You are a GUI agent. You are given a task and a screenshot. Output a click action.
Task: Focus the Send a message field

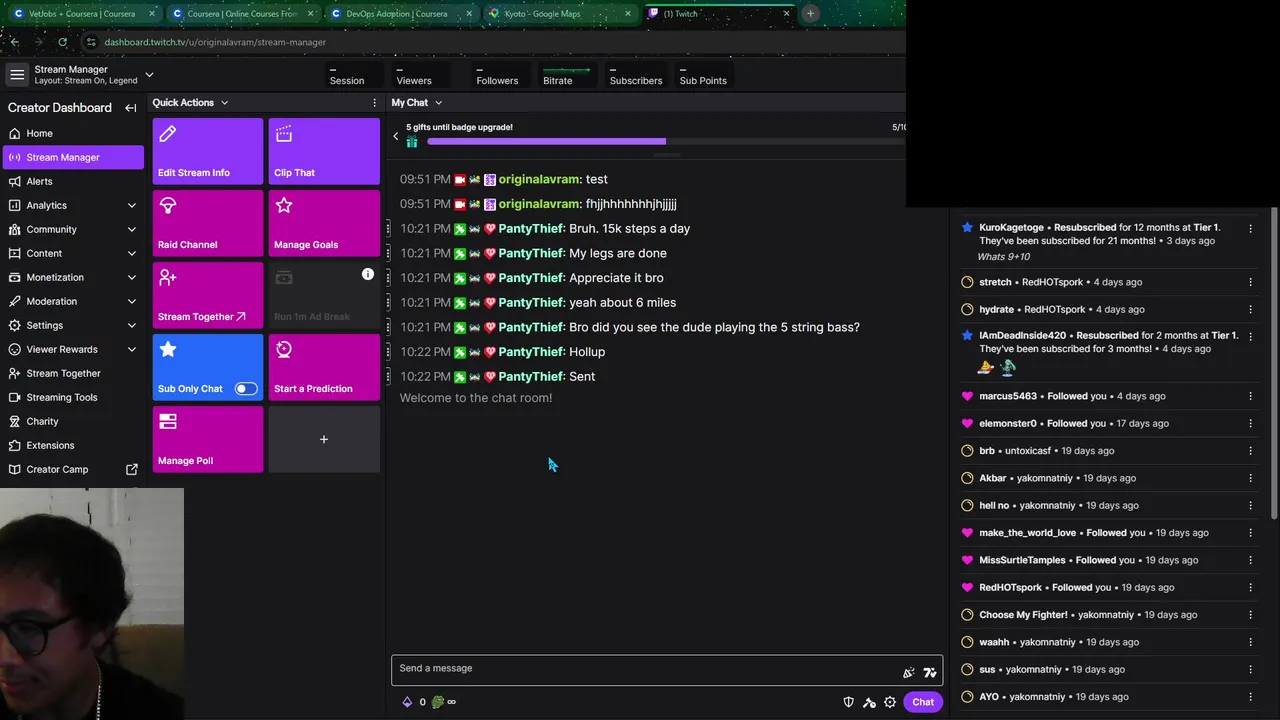click(x=645, y=669)
